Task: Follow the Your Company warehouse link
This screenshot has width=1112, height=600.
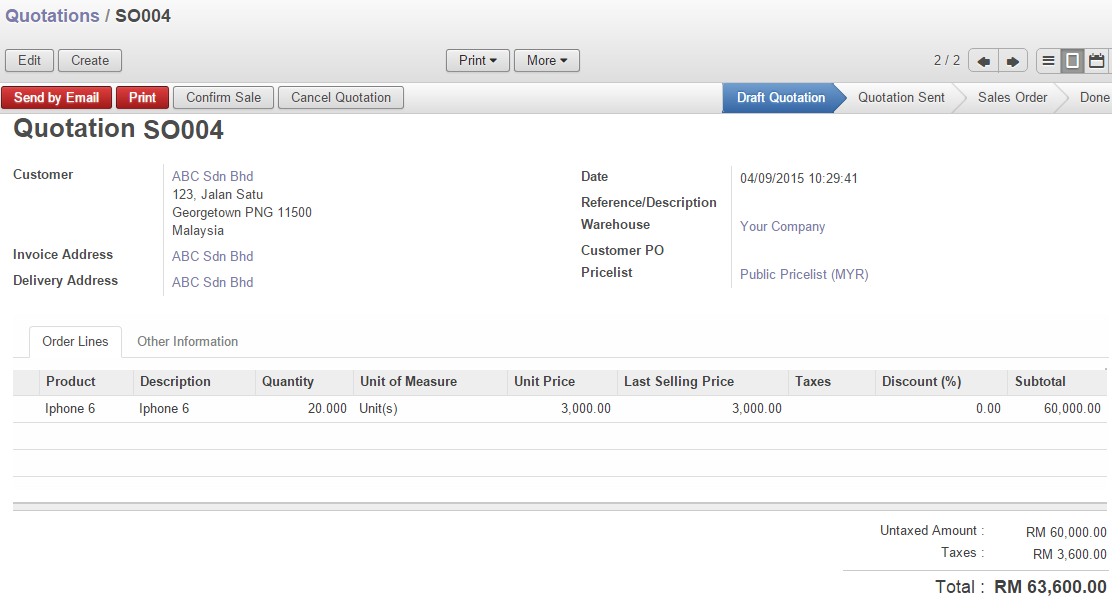Action: tap(782, 227)
